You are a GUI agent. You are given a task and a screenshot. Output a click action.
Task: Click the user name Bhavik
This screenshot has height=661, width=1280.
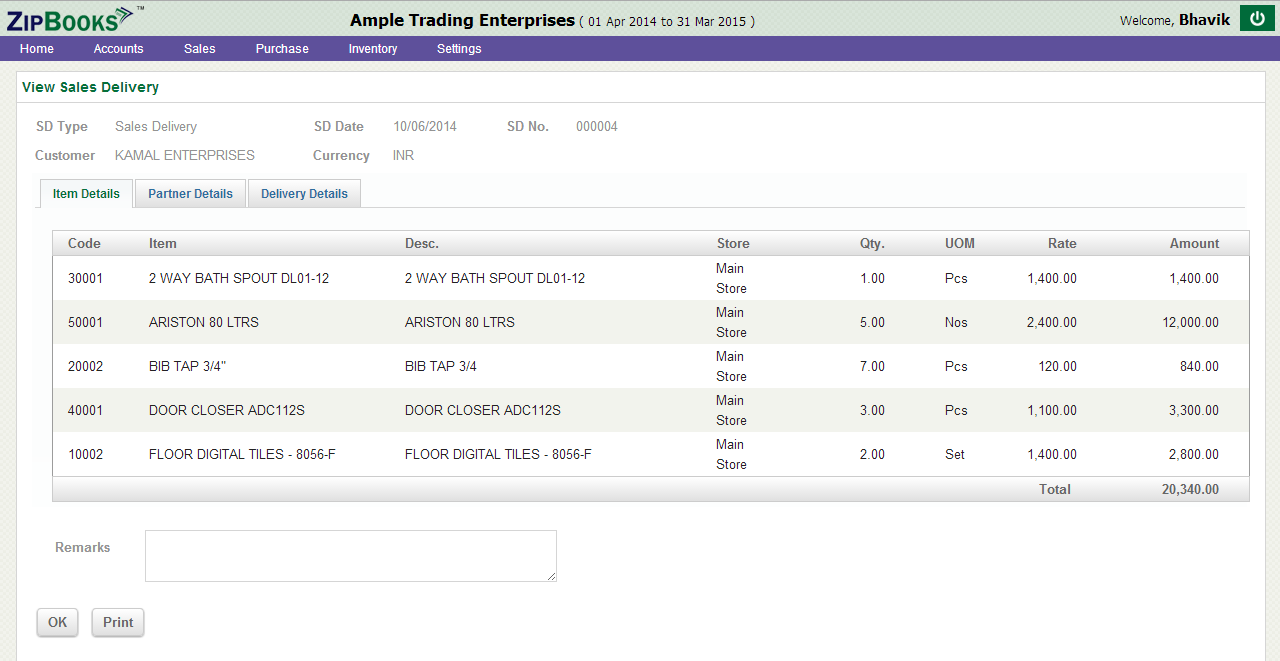click(x=1204, y=20)
